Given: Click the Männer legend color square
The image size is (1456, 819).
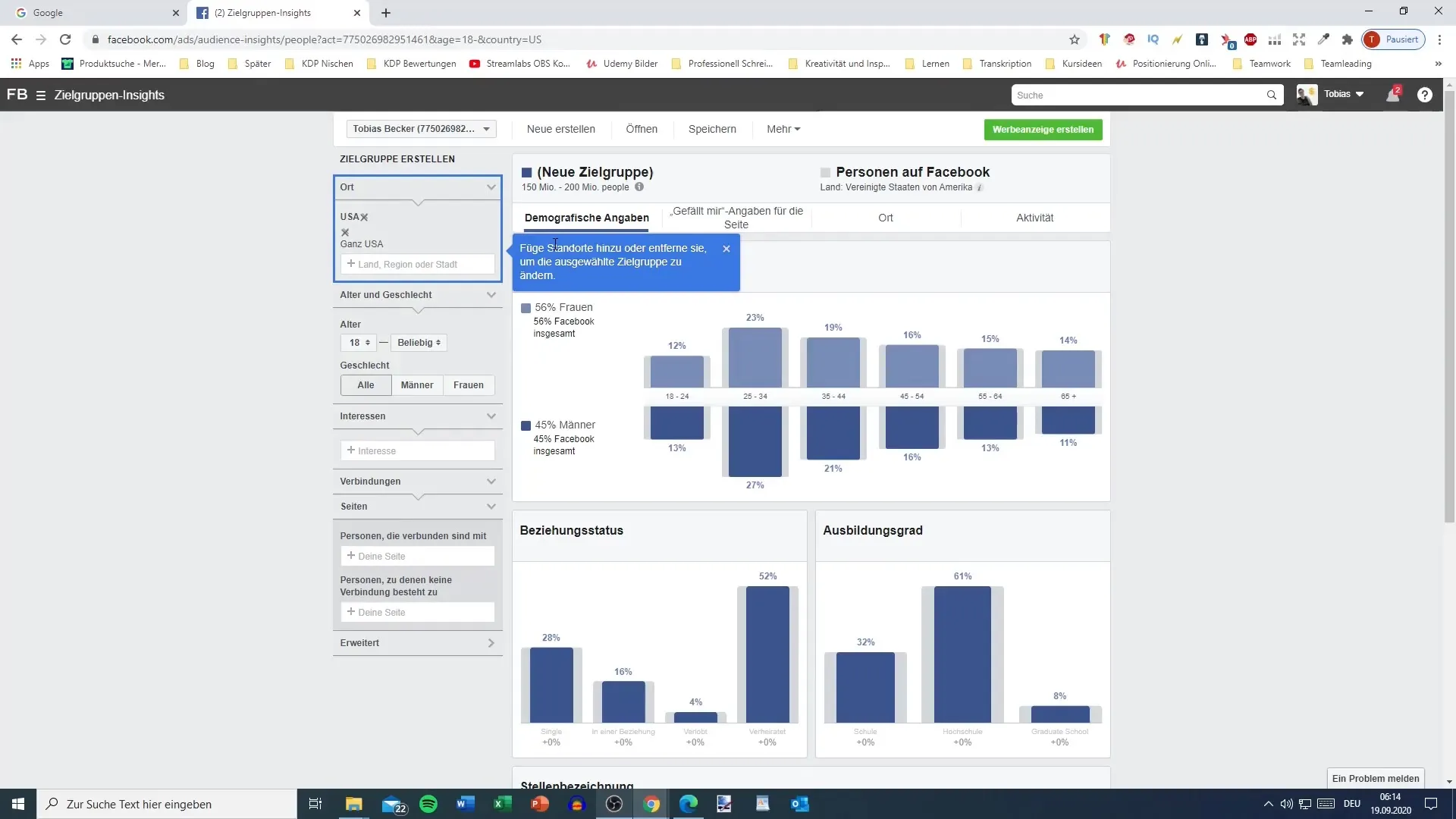Looking at the screenshot, I should [526, 425].
